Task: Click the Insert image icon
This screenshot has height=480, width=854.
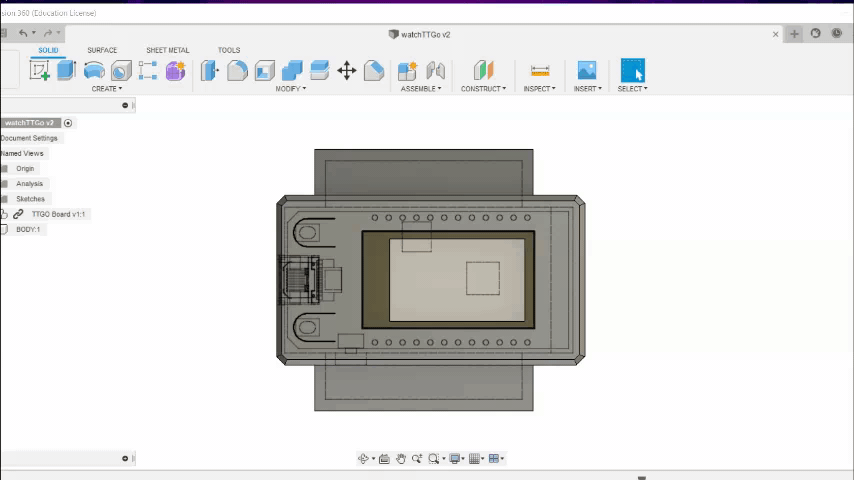Action: pyautogui.click(x=587, y=70)
